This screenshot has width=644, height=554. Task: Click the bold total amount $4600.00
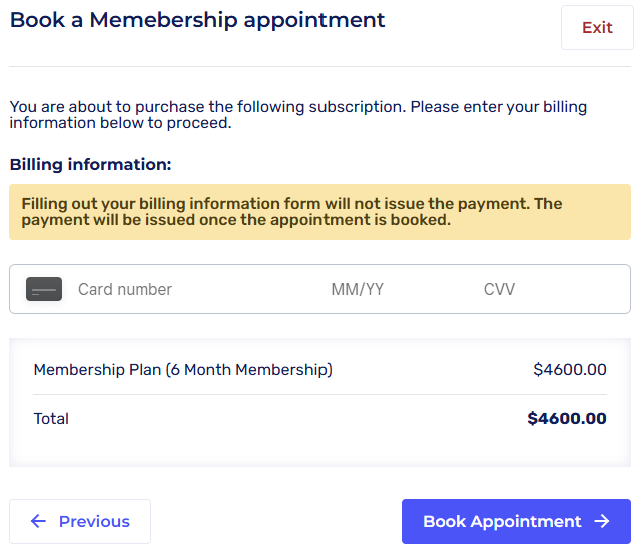[566, 419]
